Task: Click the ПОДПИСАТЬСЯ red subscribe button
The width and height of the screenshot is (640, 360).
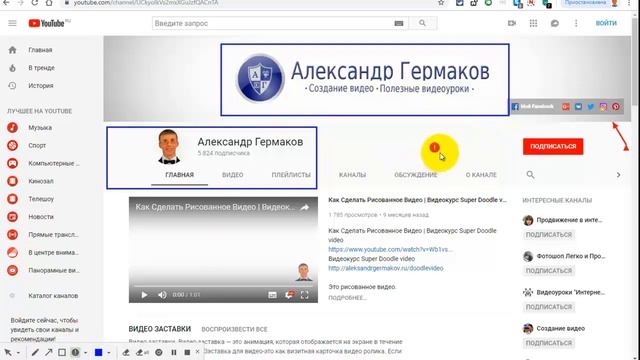Action: [553, 146]
